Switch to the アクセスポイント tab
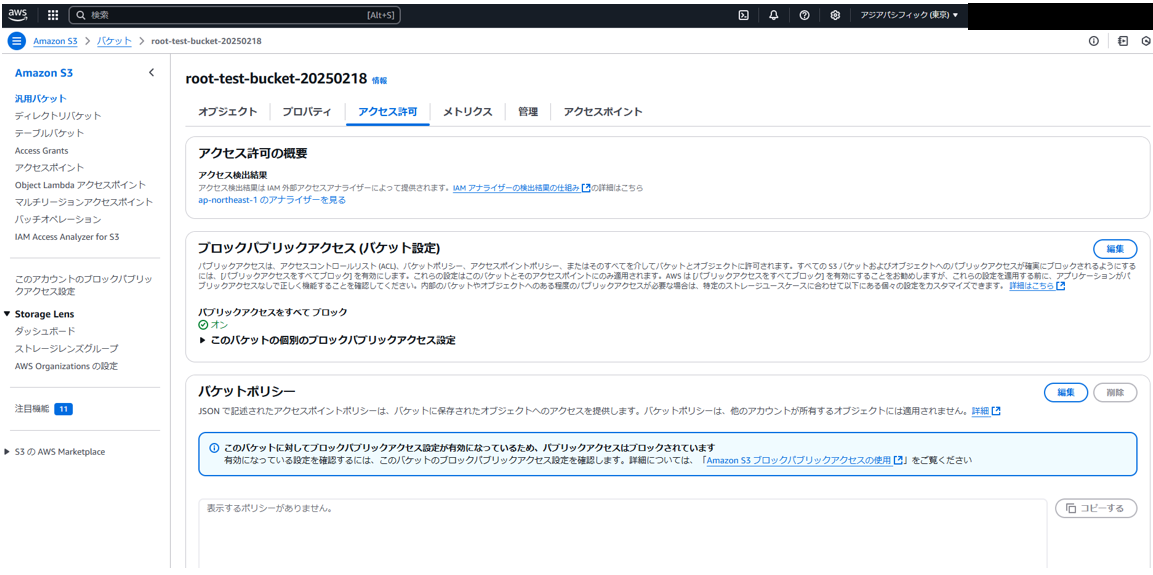 603,112
